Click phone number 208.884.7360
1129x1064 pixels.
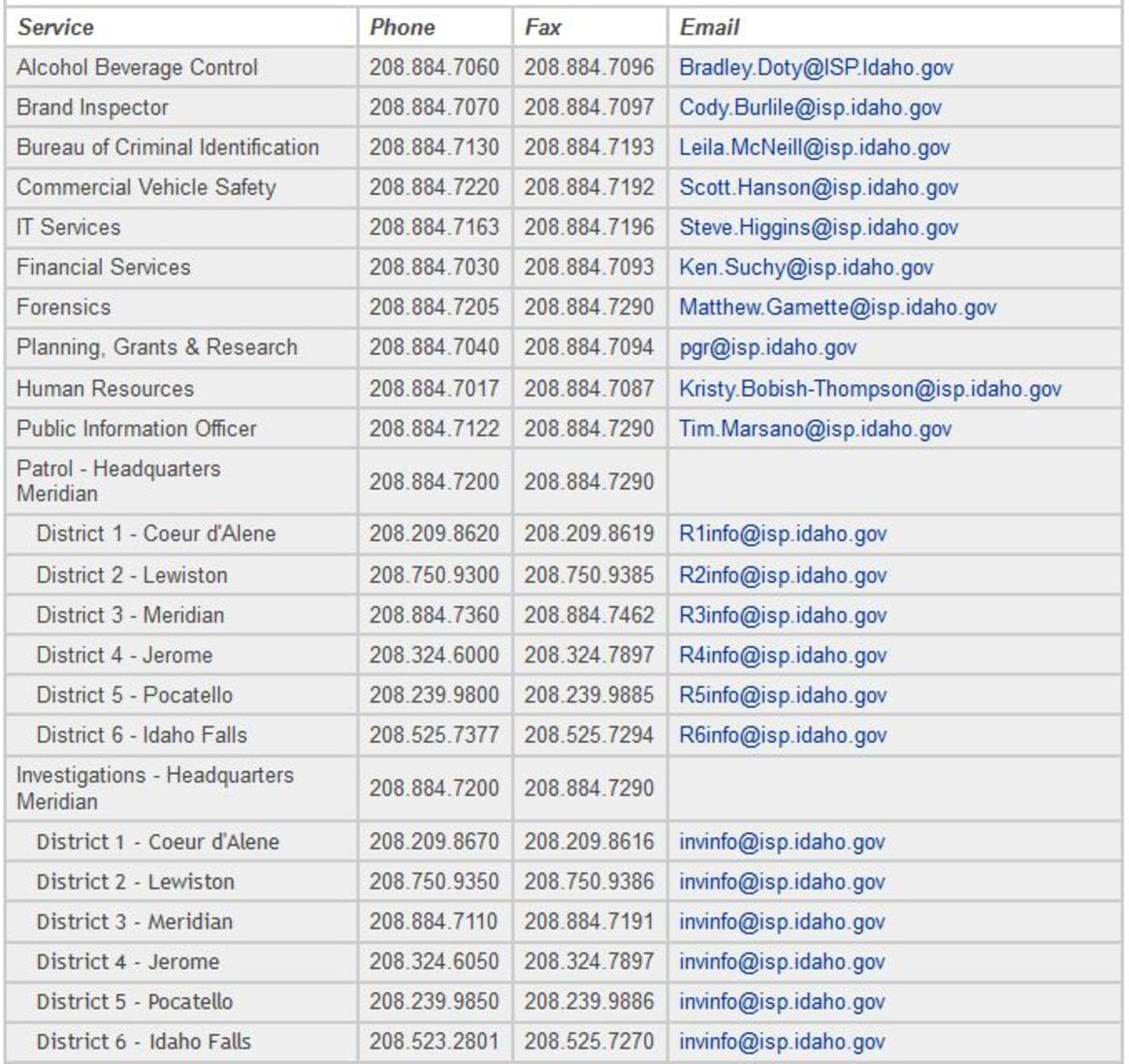(435, 616)
